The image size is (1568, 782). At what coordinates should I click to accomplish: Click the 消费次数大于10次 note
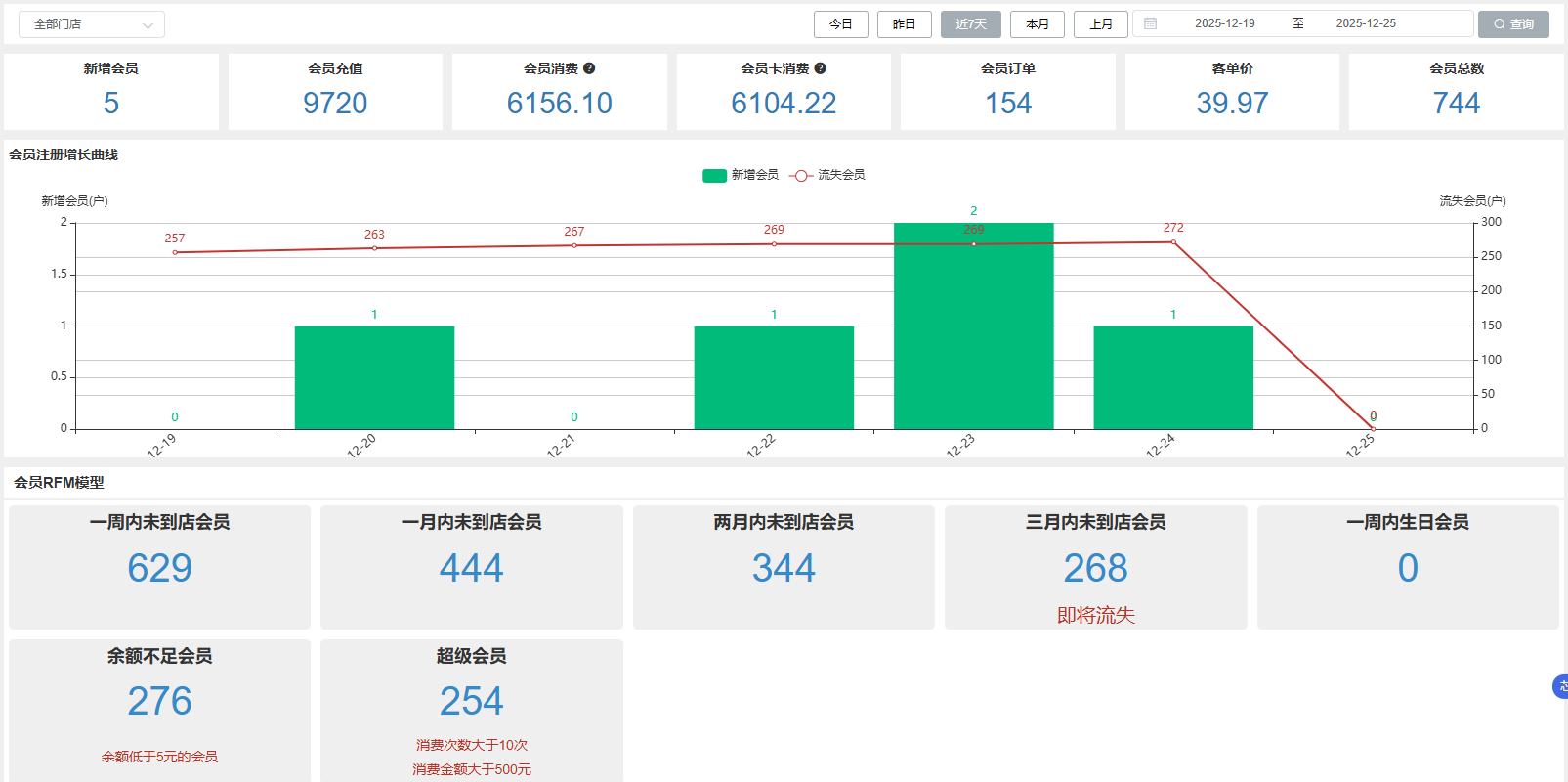[x=472, y=745]
